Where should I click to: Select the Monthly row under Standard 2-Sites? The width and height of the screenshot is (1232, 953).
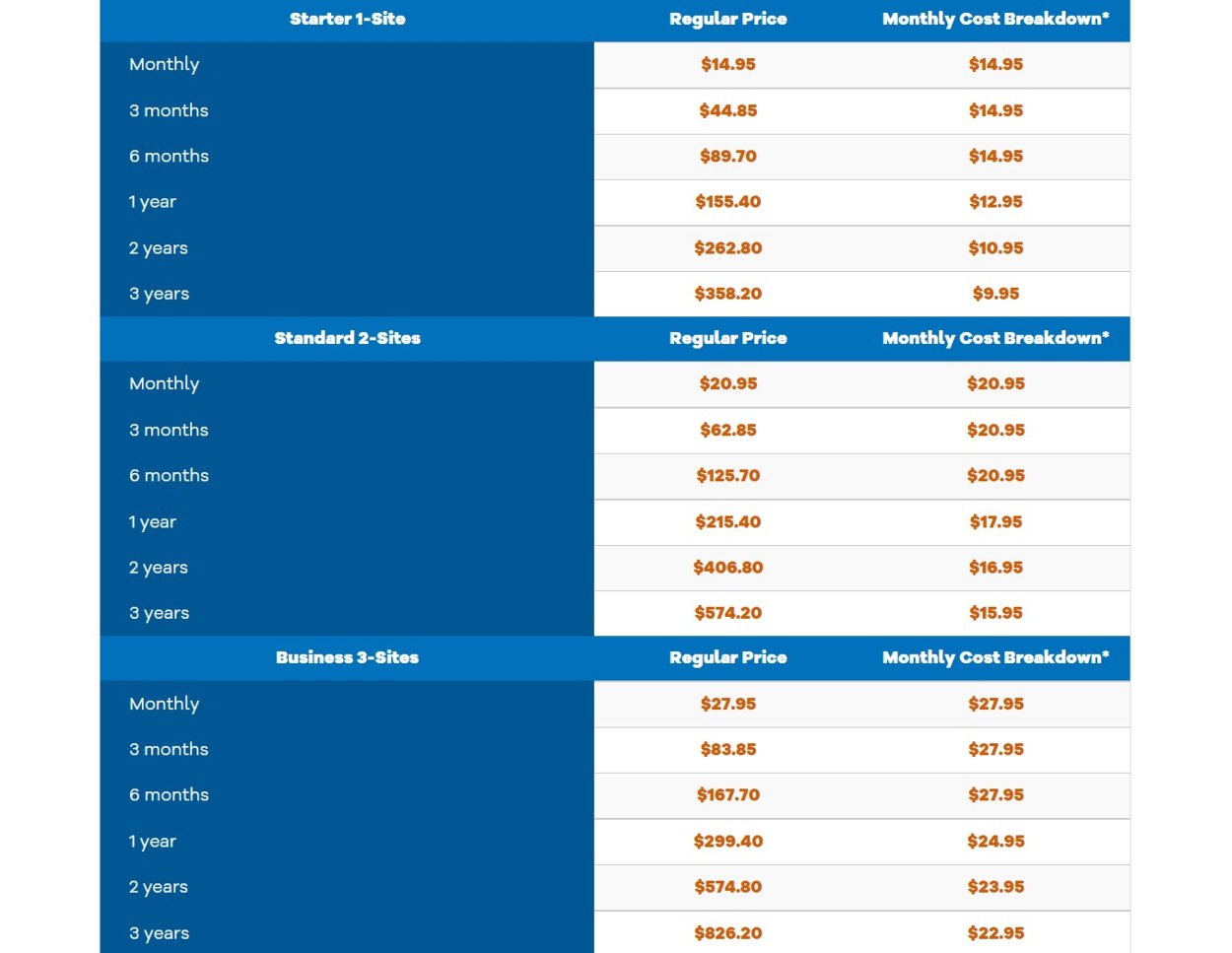point(615,384)
